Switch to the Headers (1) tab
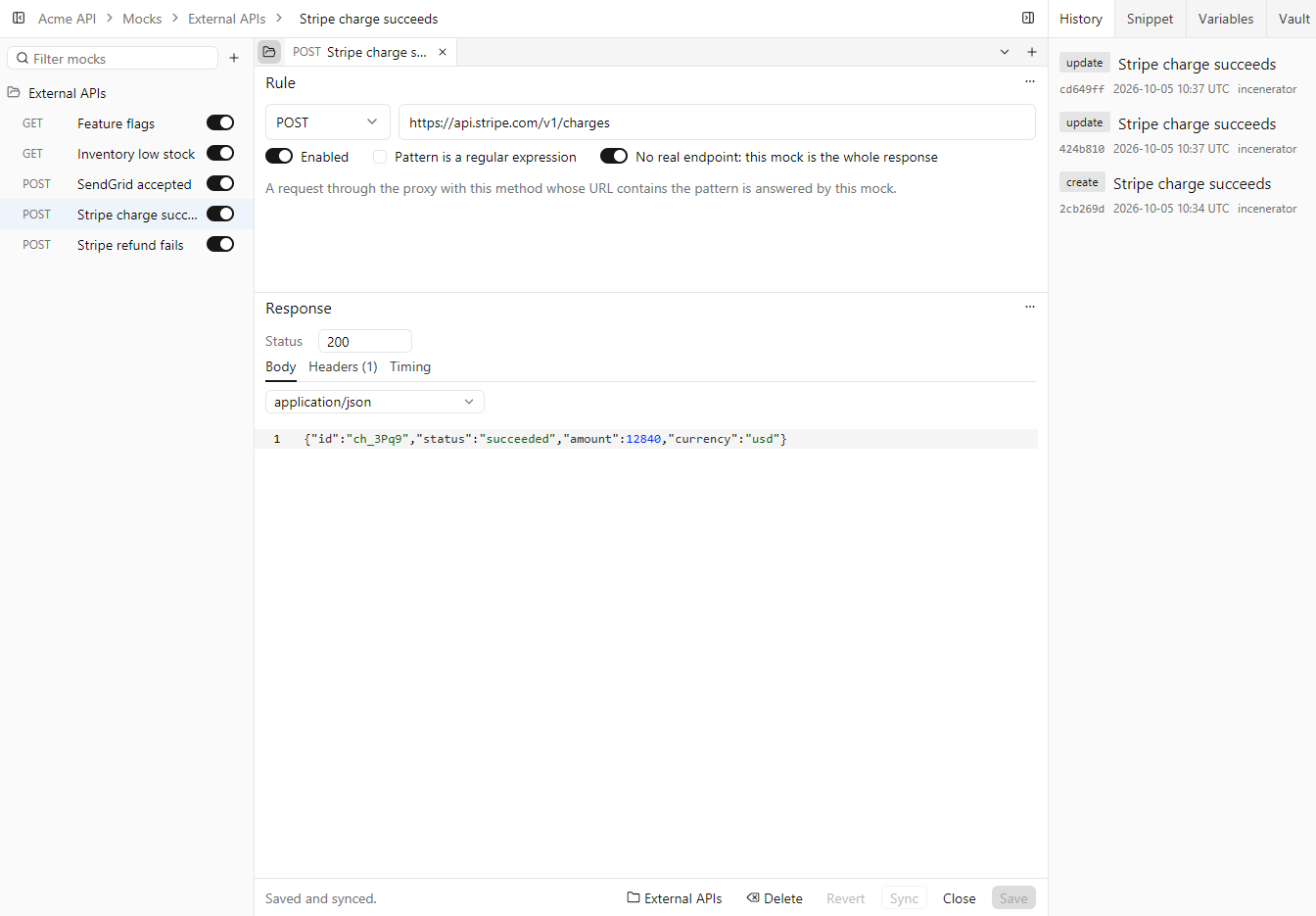The height and width of the screenshot is (916, 1316). pyautogui.click(x=343, y=366)
